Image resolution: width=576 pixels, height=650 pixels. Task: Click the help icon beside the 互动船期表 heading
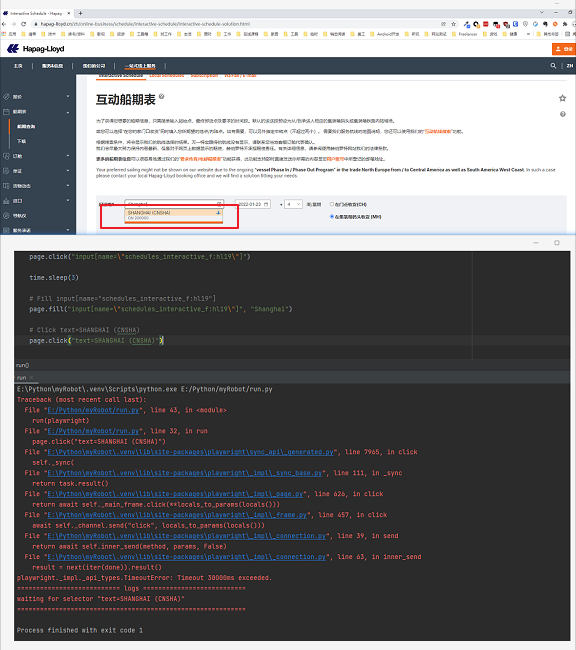click(x=161, y=97)
